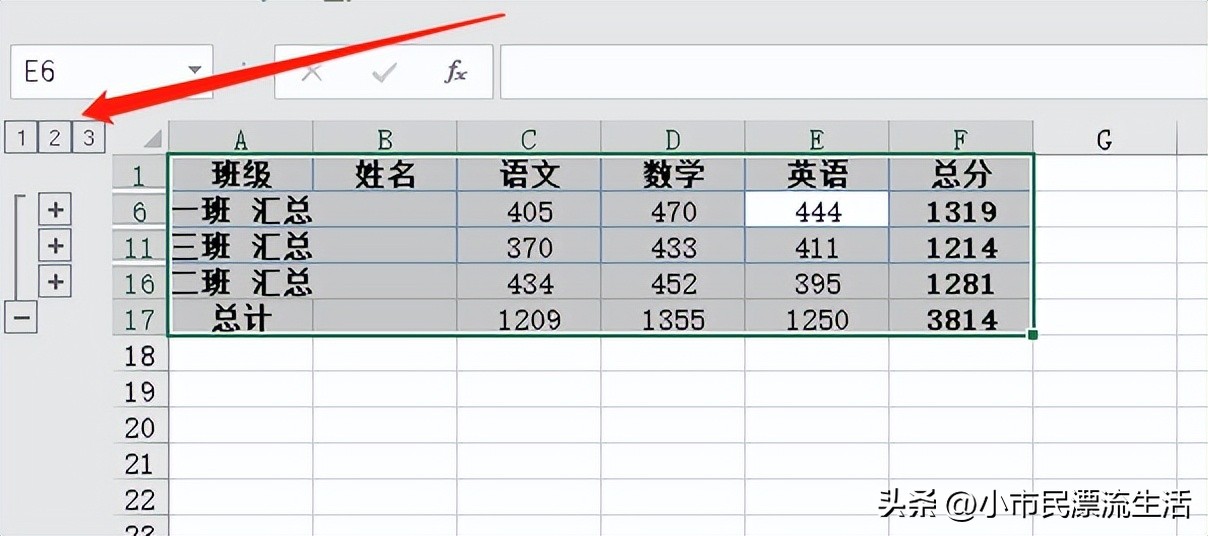Select column D header
Viewport: 1208px width, 536px height.
tap(673, 139)
